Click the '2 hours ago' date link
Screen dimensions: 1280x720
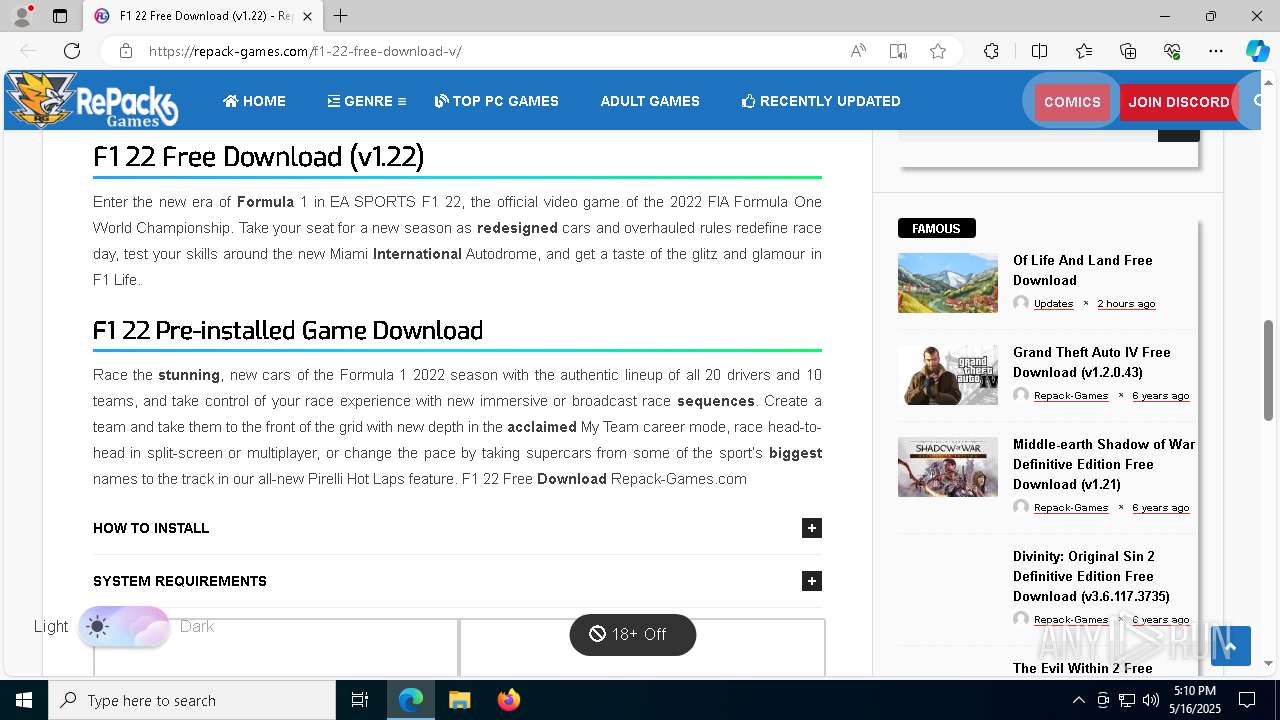[1126, 303]
